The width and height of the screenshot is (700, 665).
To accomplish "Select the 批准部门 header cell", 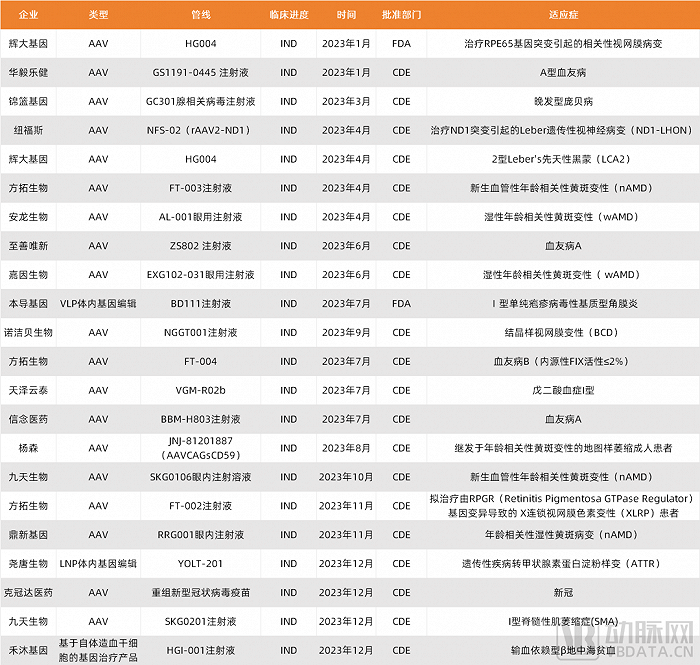I will (401, 15).
